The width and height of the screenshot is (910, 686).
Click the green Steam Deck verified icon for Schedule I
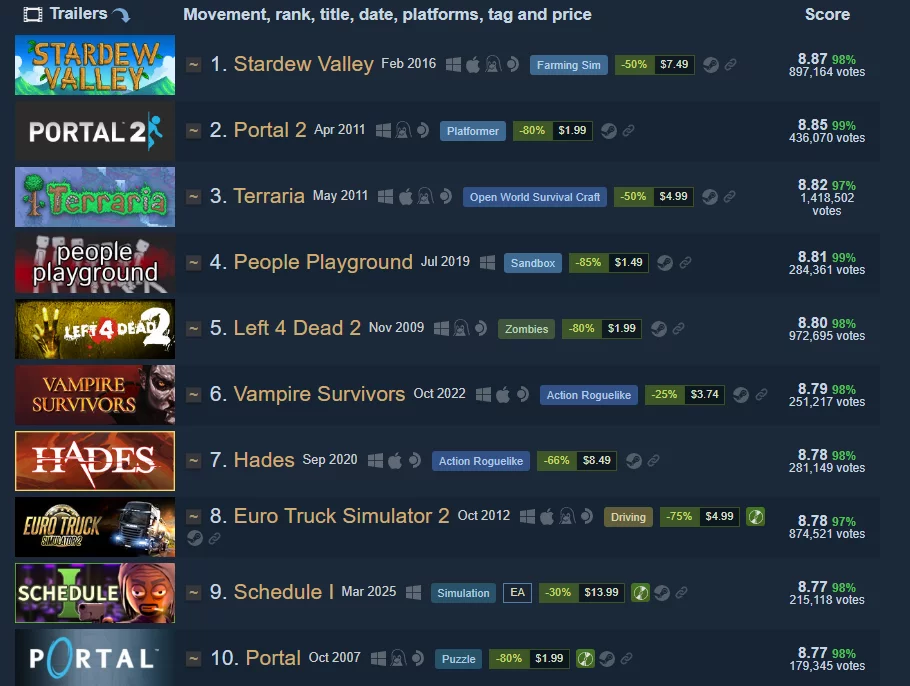[640, 593]
